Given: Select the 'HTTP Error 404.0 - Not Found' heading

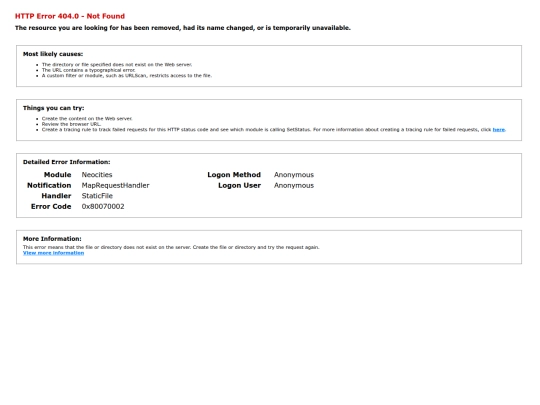Looking at the screenshot, I should coord(70,16).
